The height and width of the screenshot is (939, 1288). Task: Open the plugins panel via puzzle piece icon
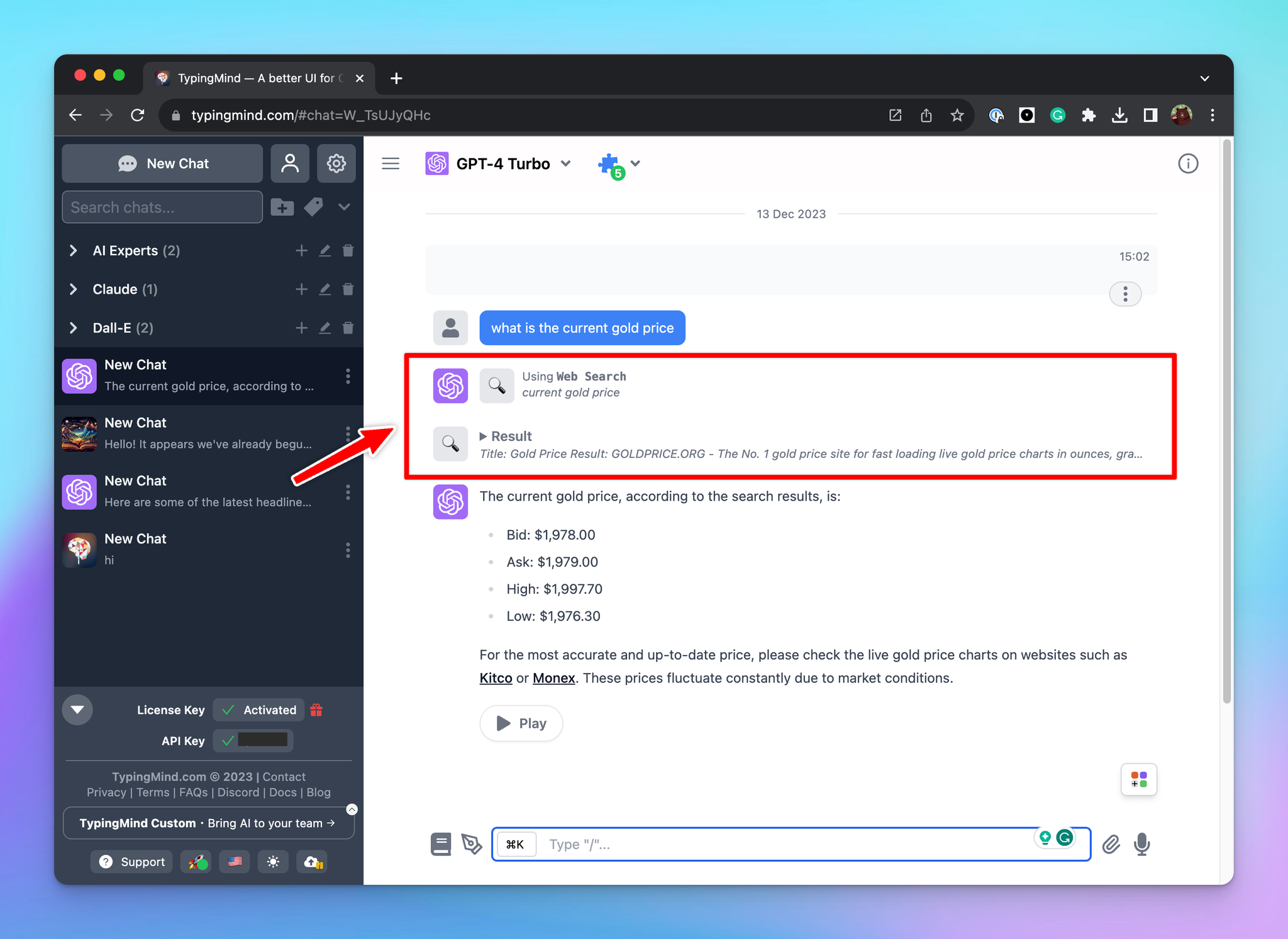click(609, 164)
